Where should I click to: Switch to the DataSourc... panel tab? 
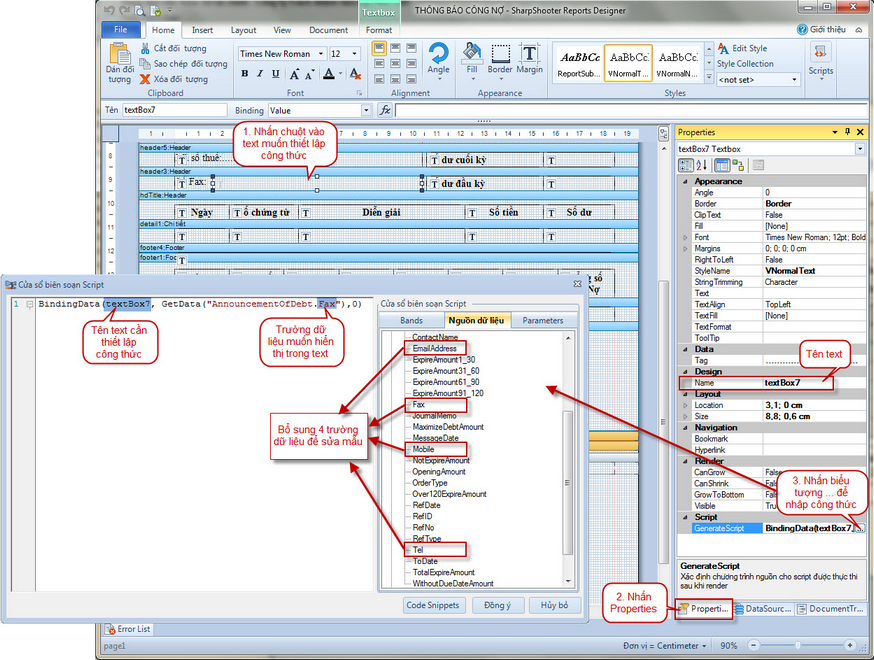coord(763,609)
